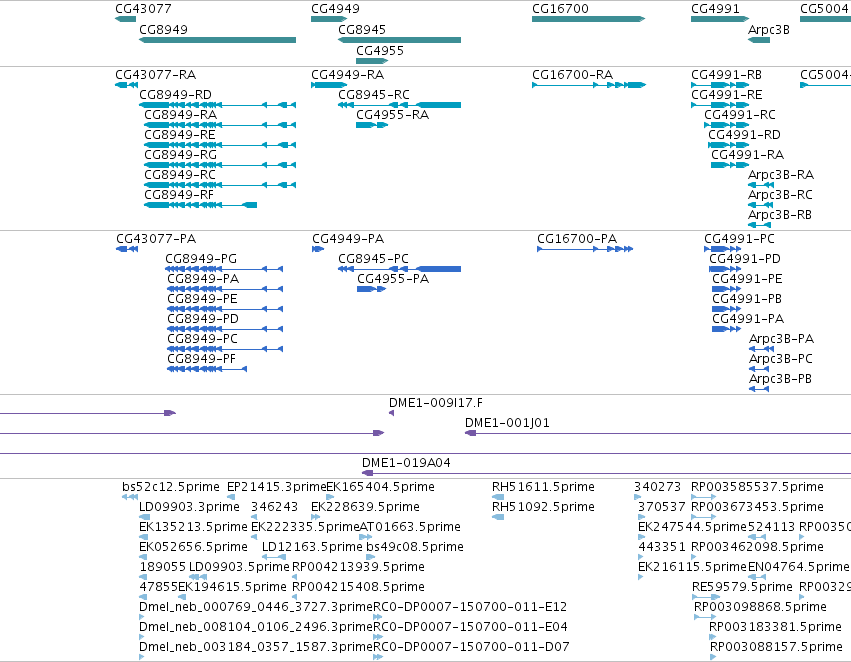Select protein CG4991-PC
This screenshot has width=851, height=662.
click(x=739, y=239)
